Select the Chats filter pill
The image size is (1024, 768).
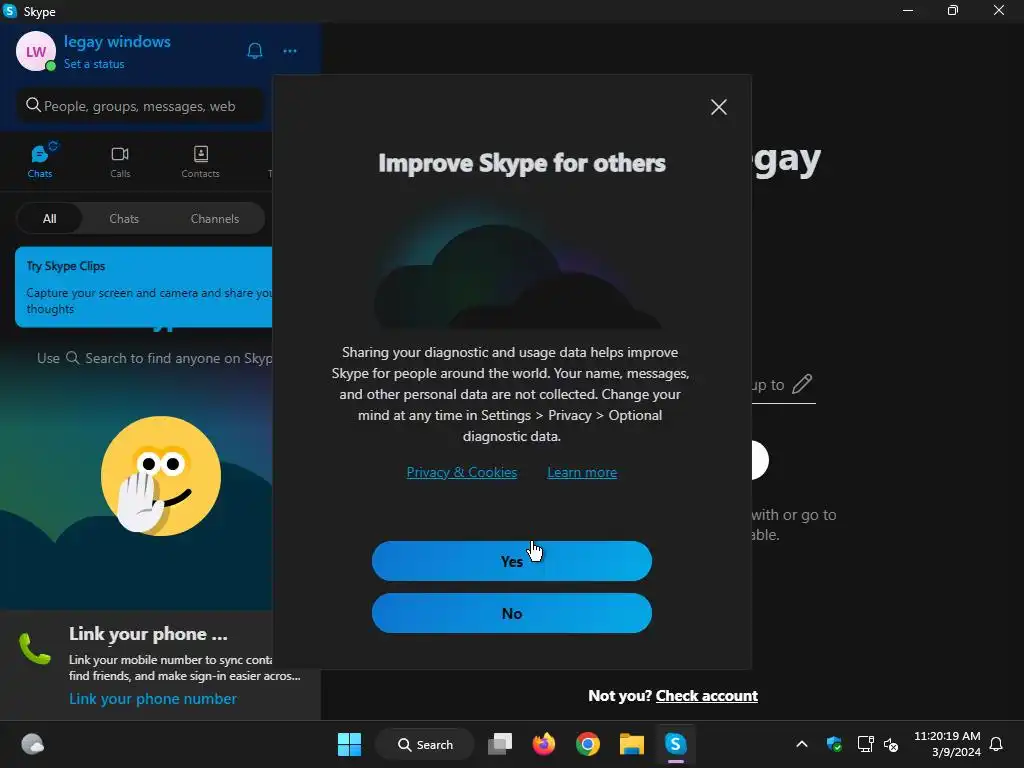(x=124, y=219)
